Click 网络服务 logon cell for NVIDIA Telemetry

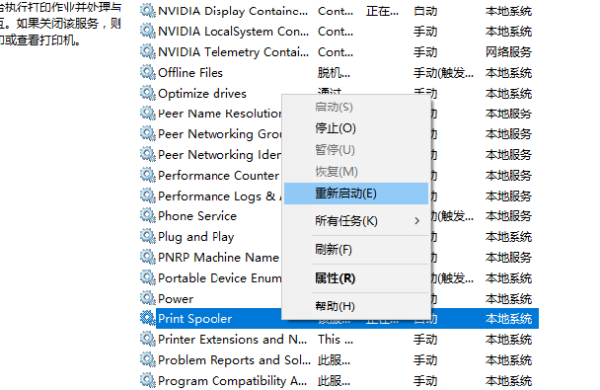(509, 52)
